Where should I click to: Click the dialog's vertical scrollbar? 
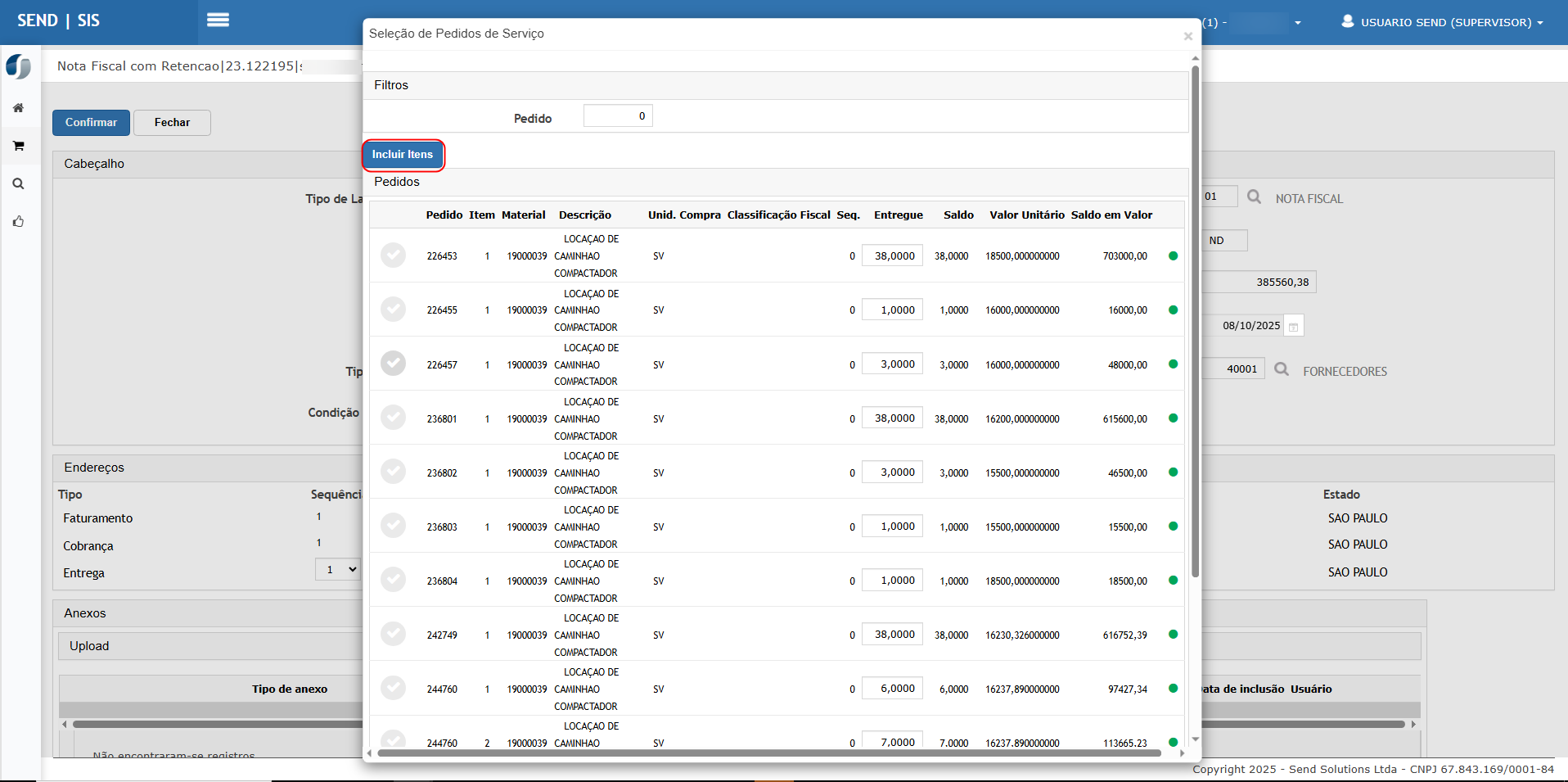tap(1195, 328)
